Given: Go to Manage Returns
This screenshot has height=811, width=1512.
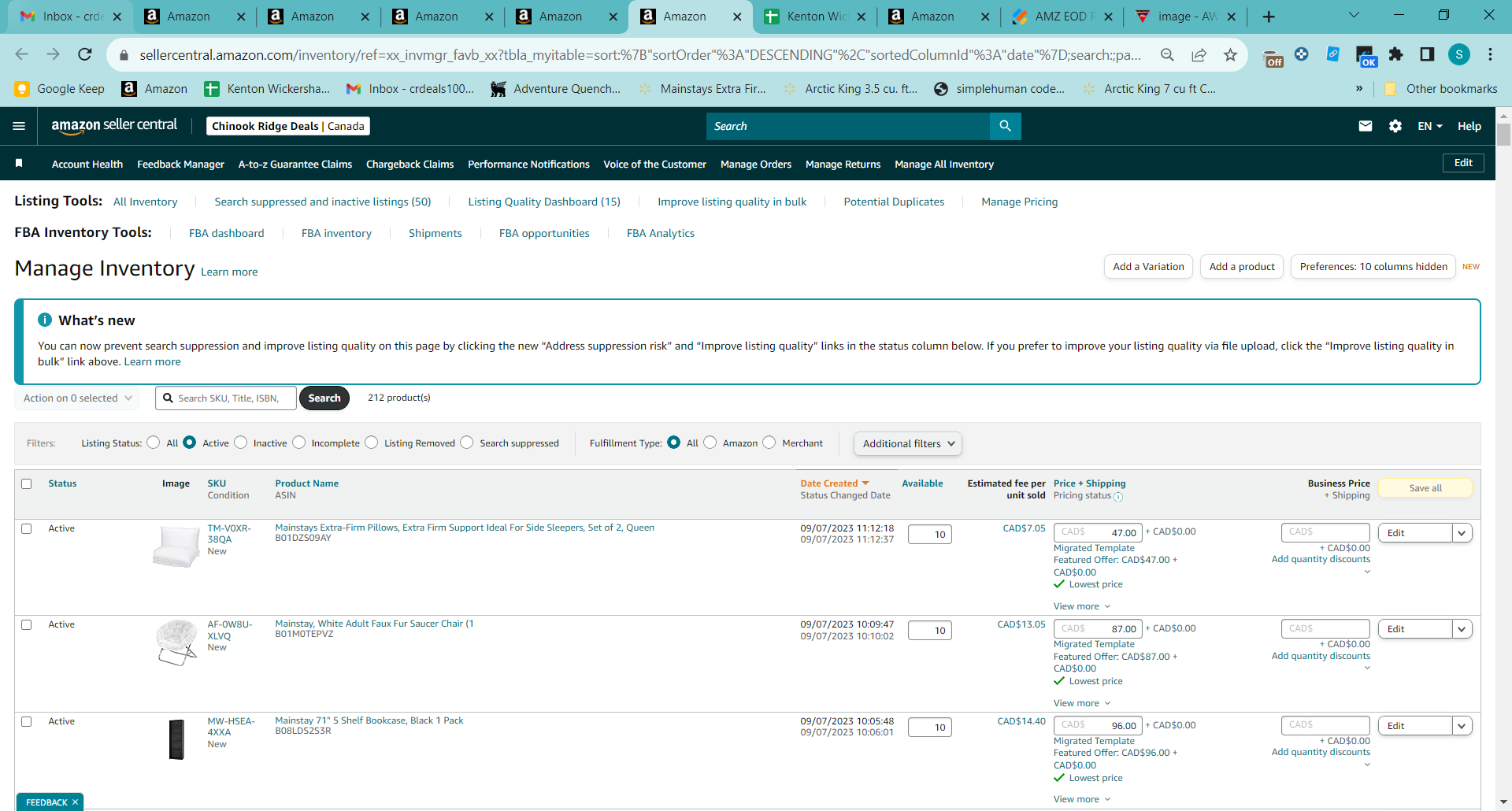Looking at the screenshot, I should (x=843, y=164).
